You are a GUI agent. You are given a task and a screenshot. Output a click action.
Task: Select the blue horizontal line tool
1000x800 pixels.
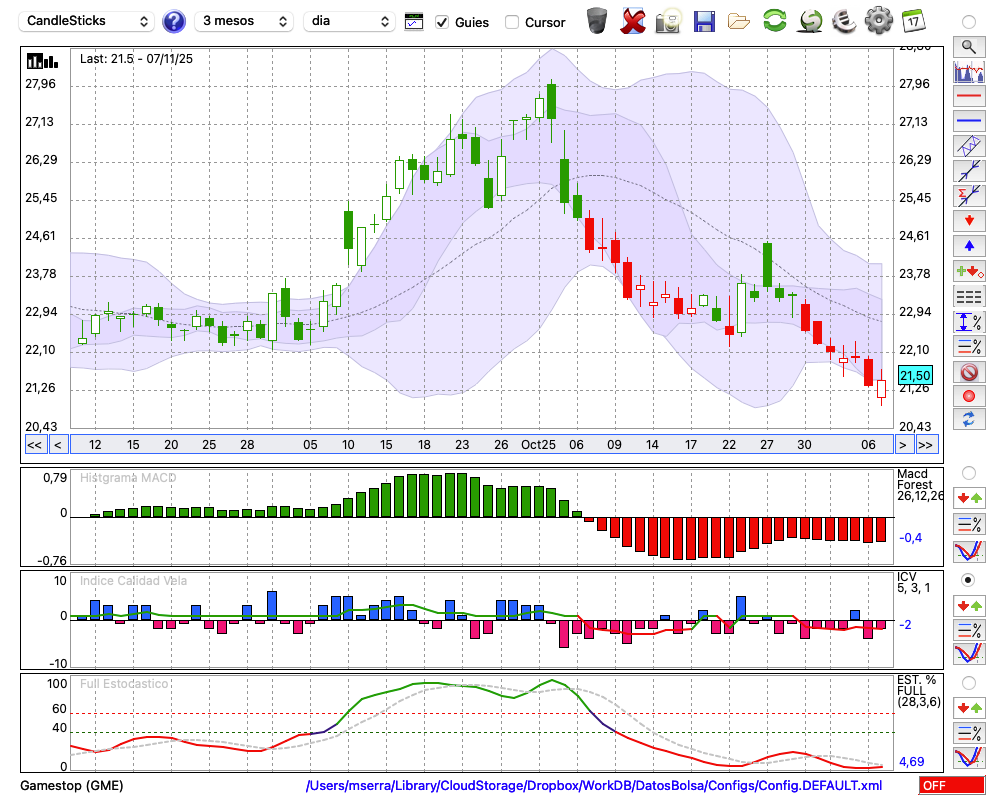click(x=968, y=121)
